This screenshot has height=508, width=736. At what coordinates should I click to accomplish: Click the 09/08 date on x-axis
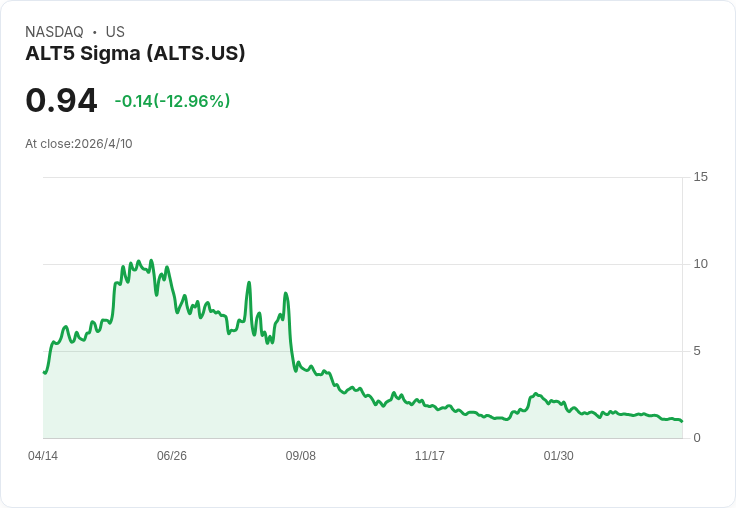[300, 456]
